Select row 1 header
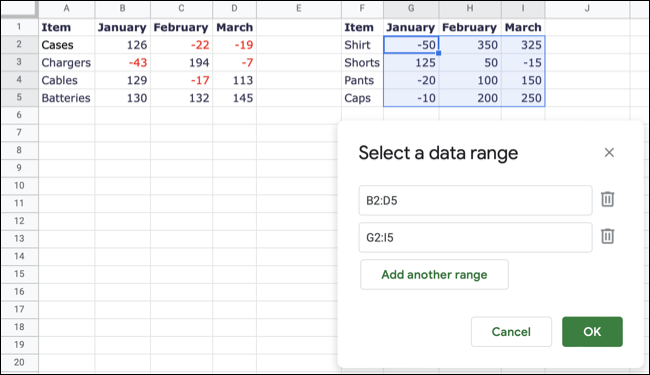The width and height of the screenshot is (650, 375). tap(19, 27)
